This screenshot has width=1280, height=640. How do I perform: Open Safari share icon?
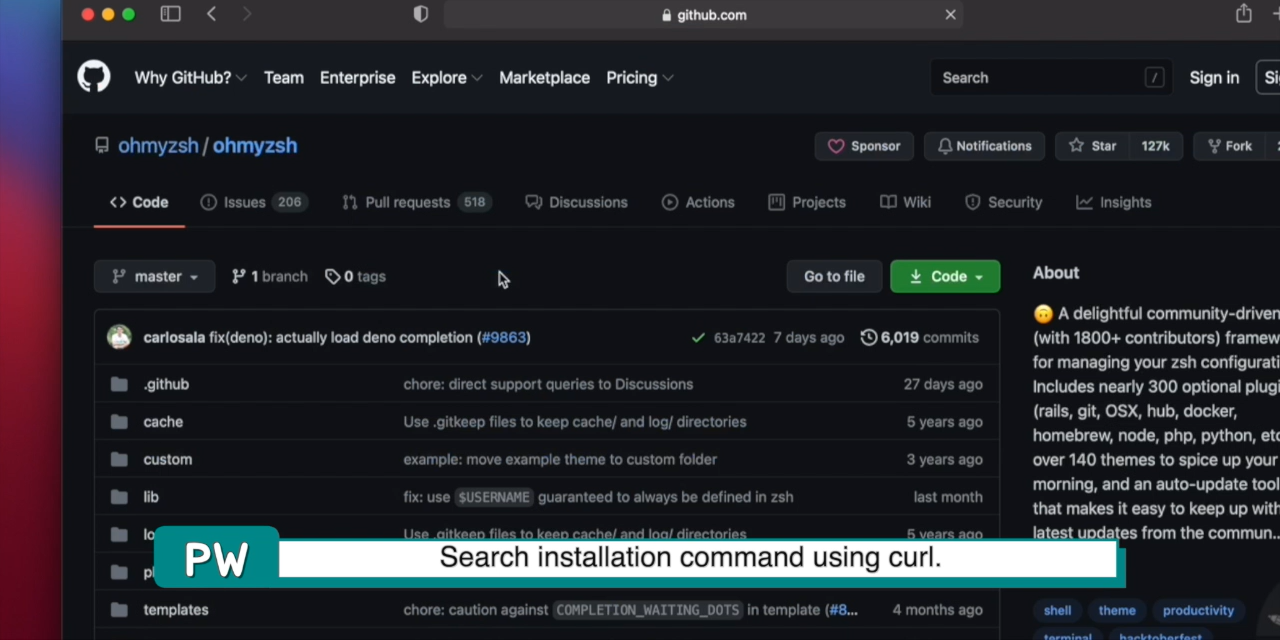1243,13
